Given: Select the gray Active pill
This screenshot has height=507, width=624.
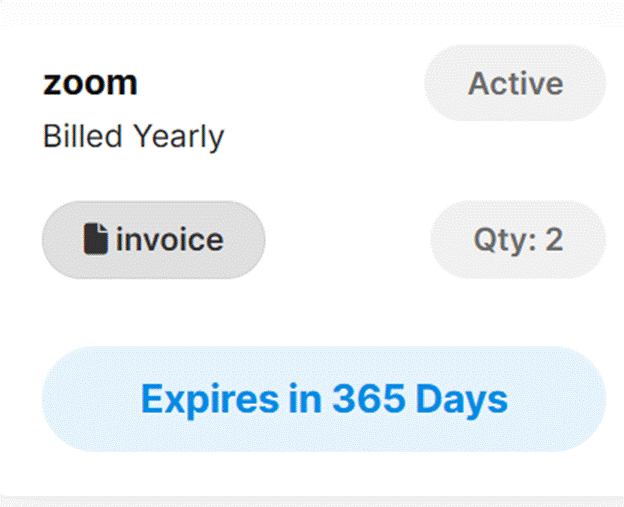Looking at the screenshot, I should click(x=515, y=84).
